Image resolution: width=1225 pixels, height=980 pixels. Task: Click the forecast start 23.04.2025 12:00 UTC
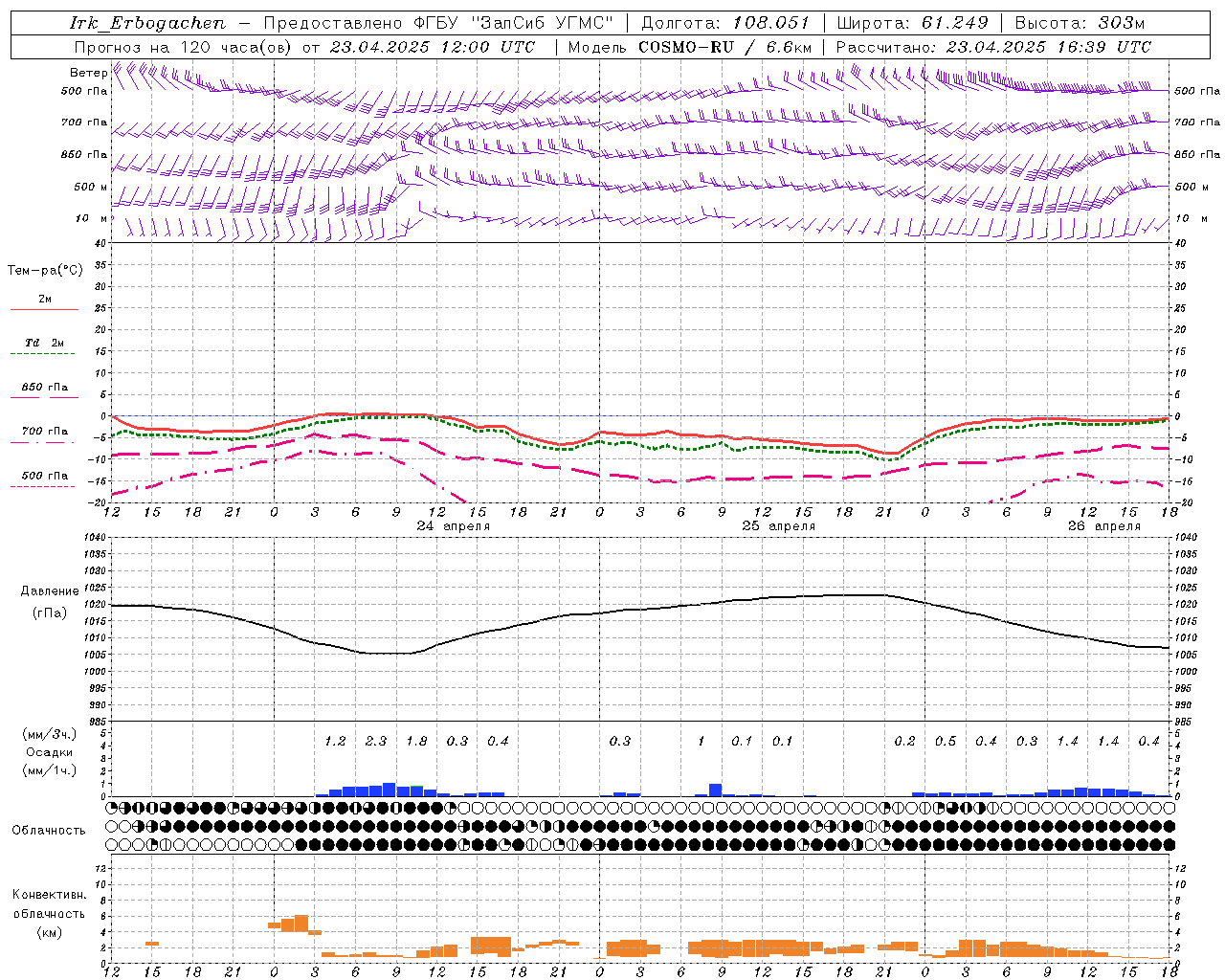tap(433, 47)
